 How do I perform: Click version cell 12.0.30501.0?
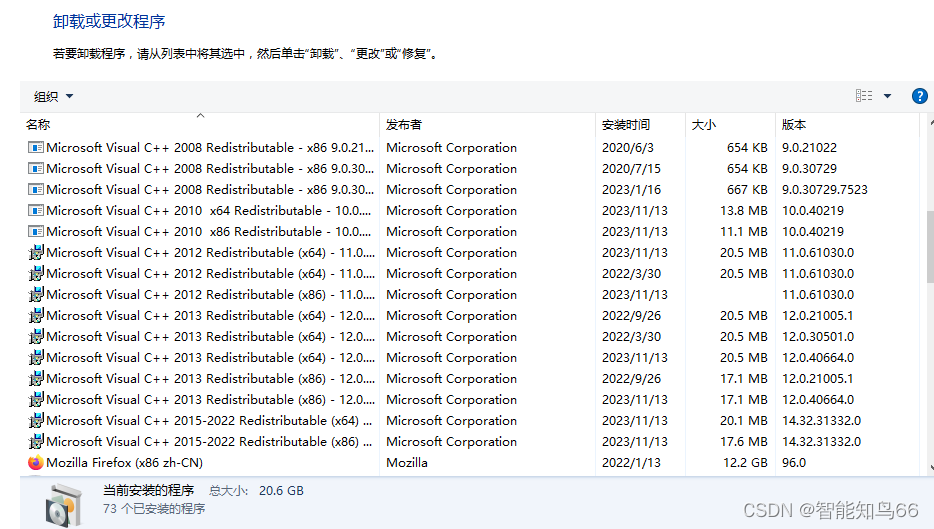click(x=818, y=337)
